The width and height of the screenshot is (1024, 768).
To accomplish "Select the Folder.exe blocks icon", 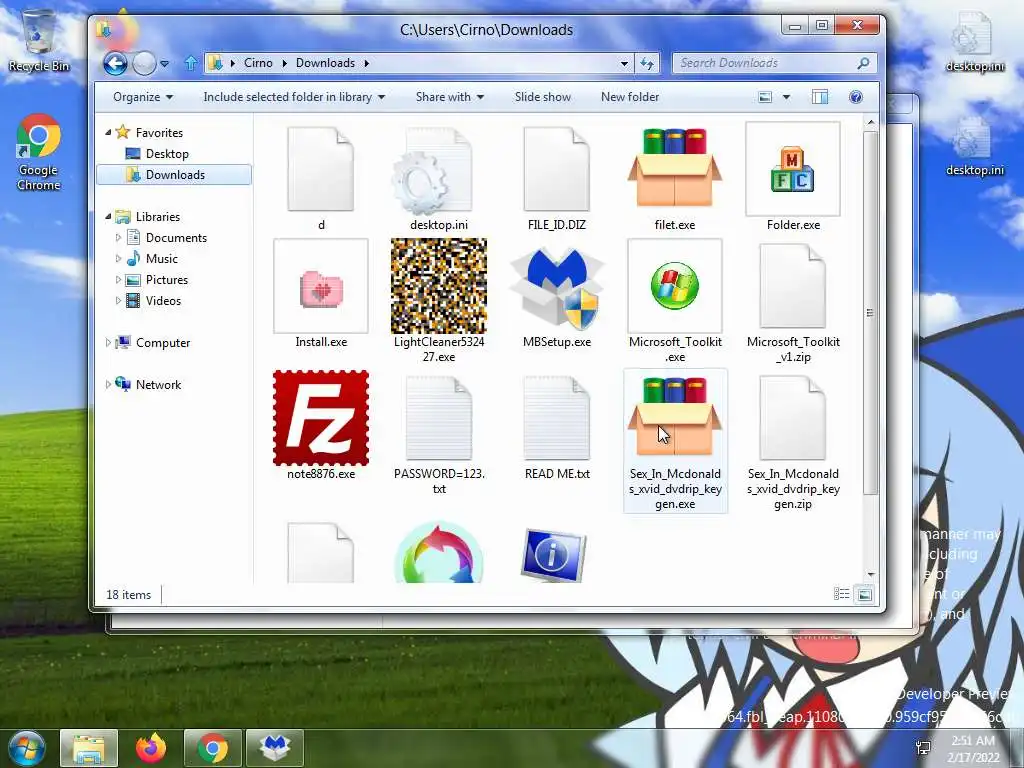I will click(x=792, y=168).
